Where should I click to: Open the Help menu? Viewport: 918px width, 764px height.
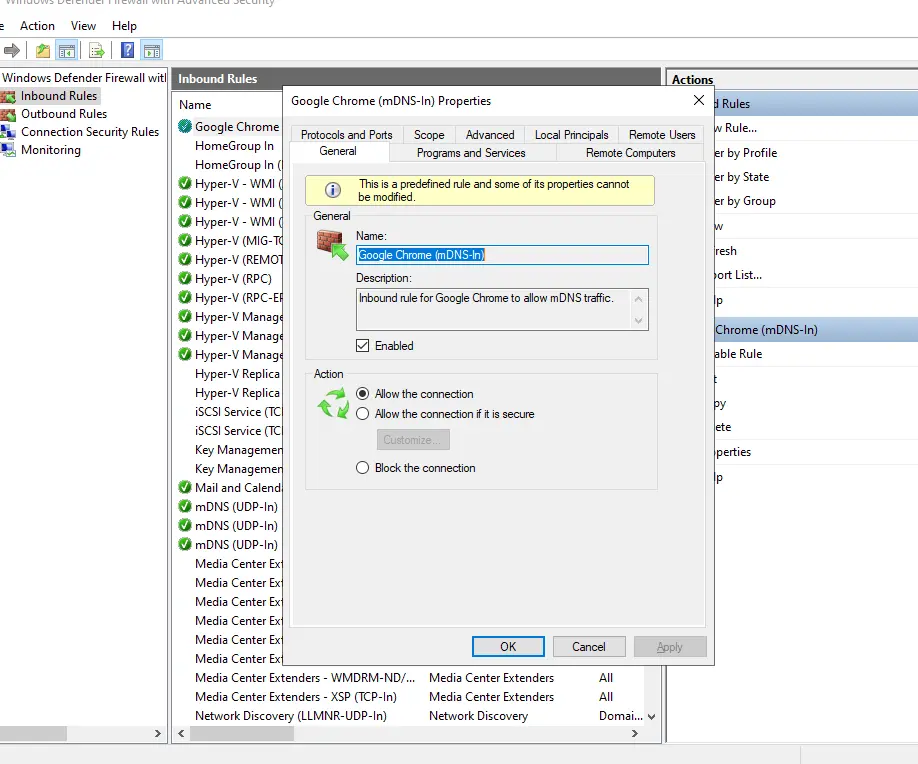[x=124, y=26]
